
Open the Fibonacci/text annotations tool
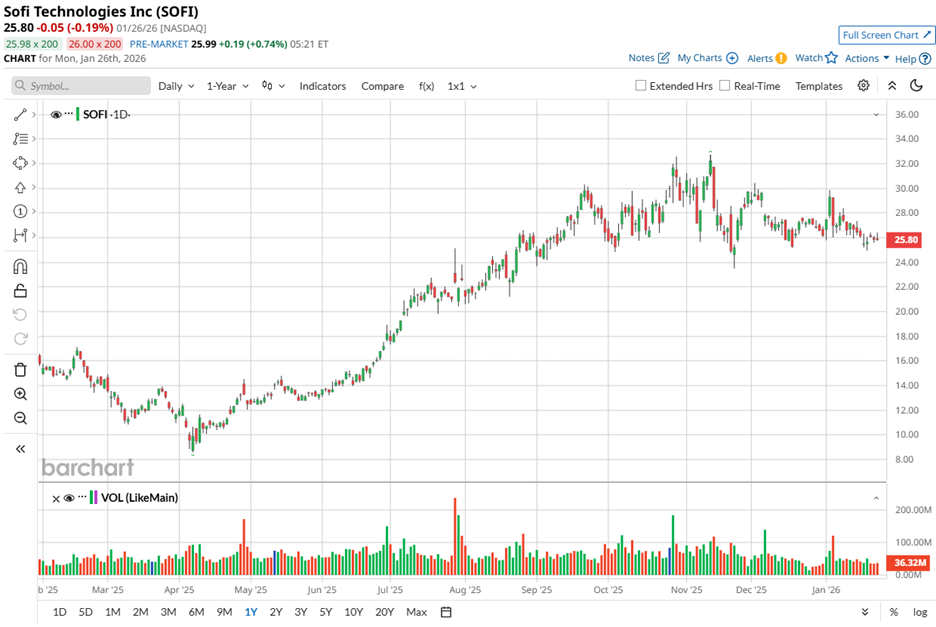20,139
